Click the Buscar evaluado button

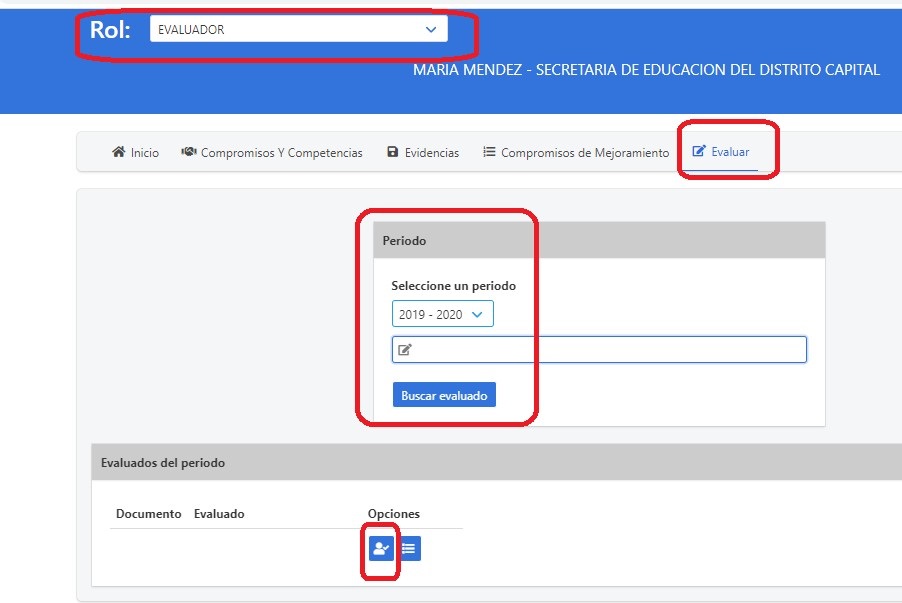[444, 395]
